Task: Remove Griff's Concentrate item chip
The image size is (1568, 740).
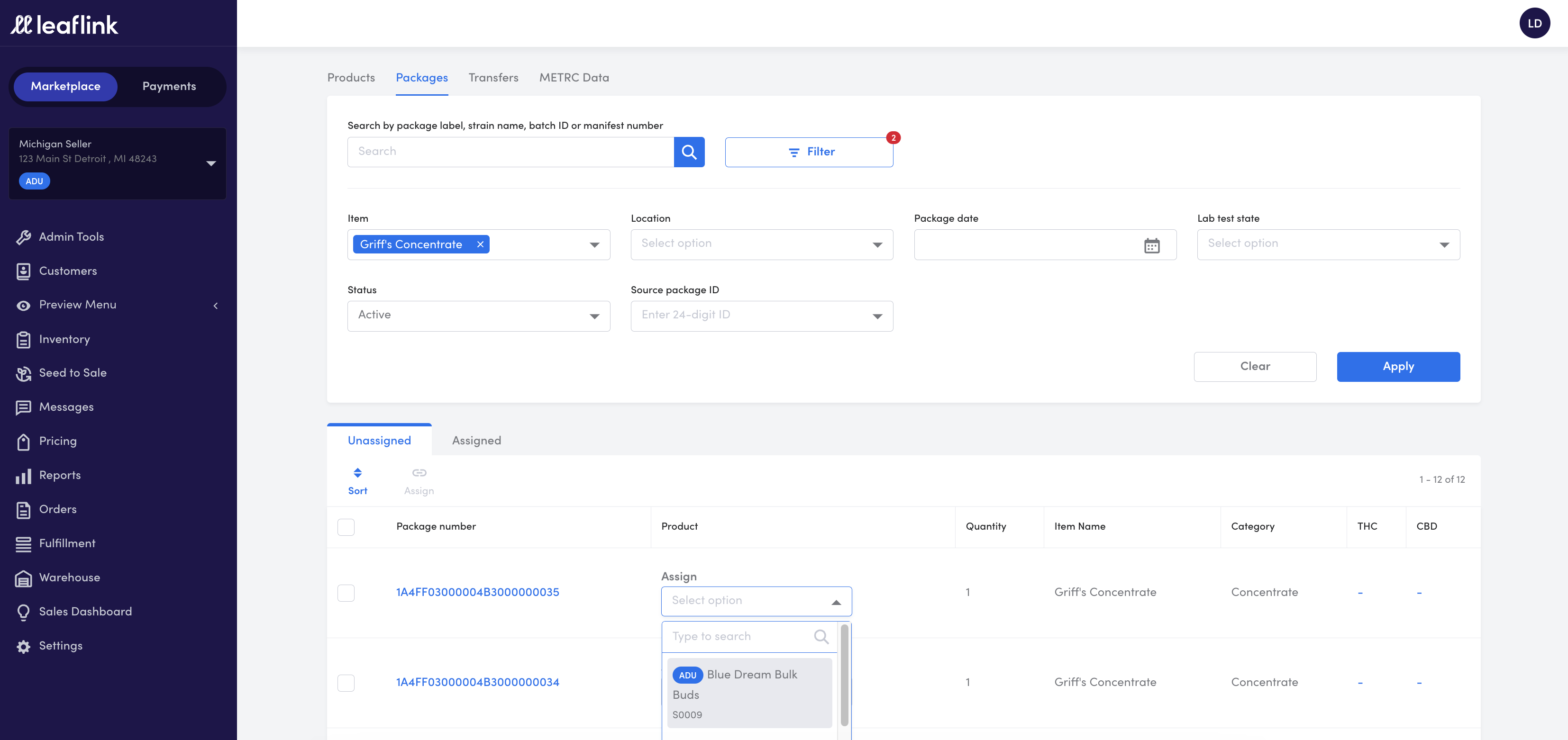Action: click(480, 244)
